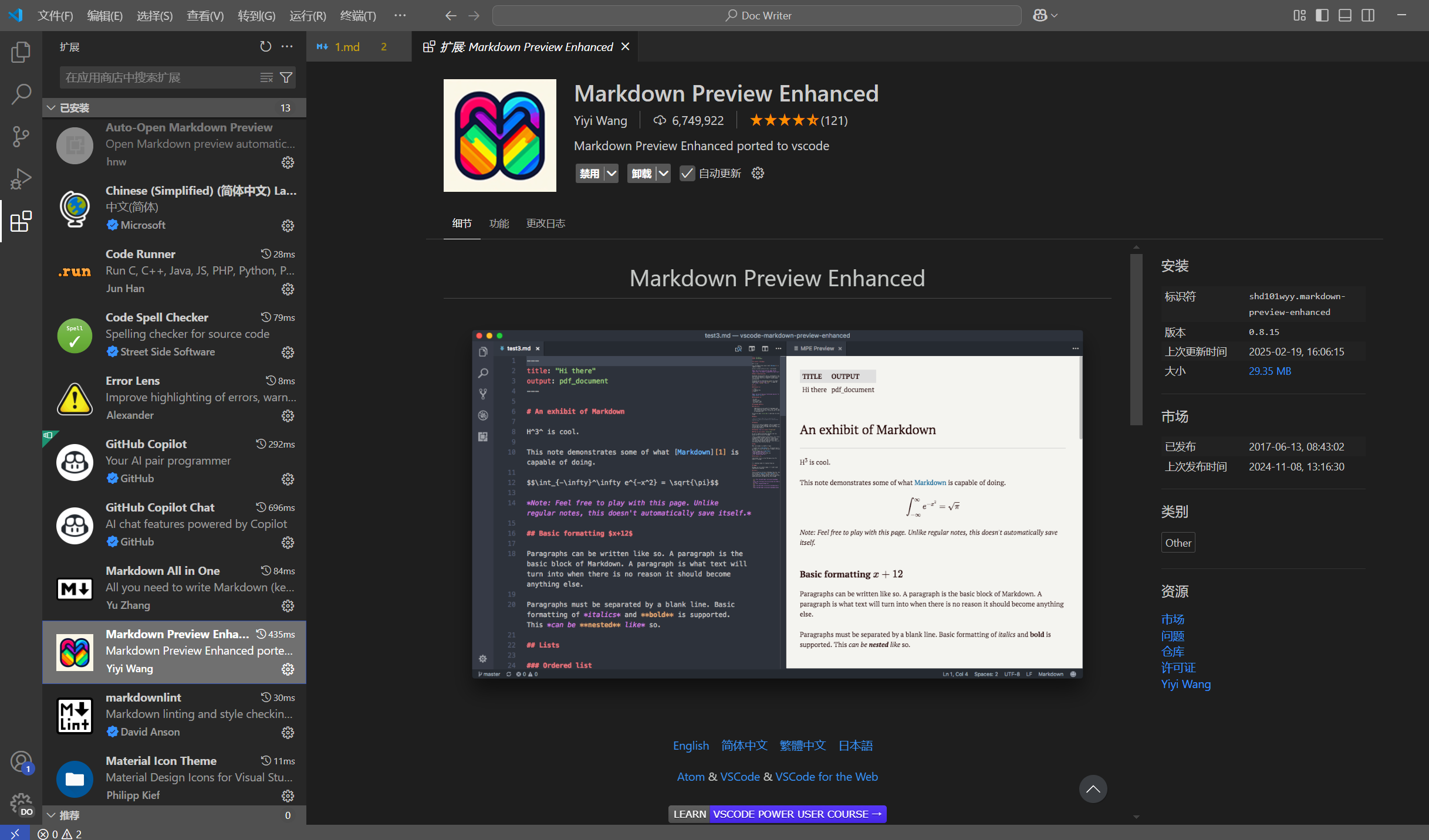
Task: Refresh the extensions list
Action: coord(265,46)
